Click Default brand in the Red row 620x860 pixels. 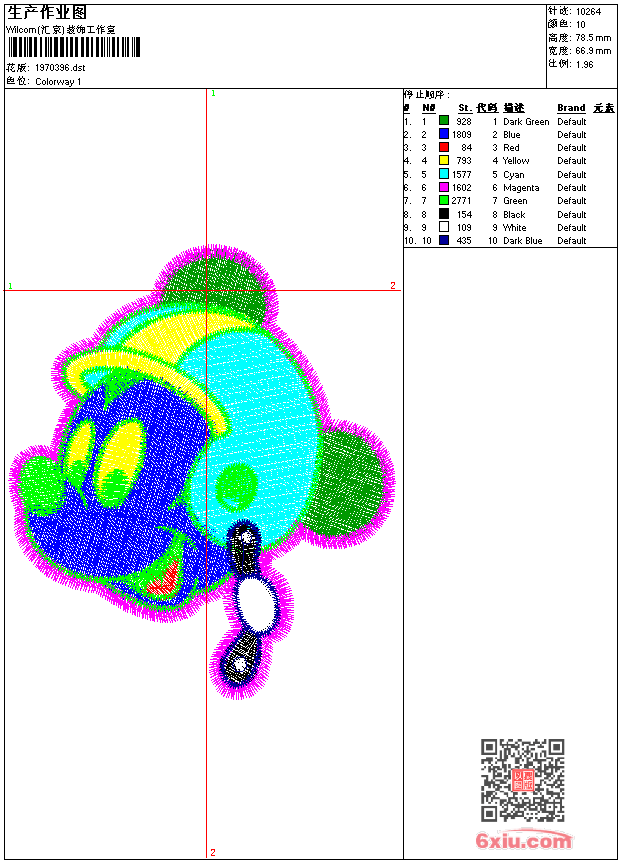(572, 148)
